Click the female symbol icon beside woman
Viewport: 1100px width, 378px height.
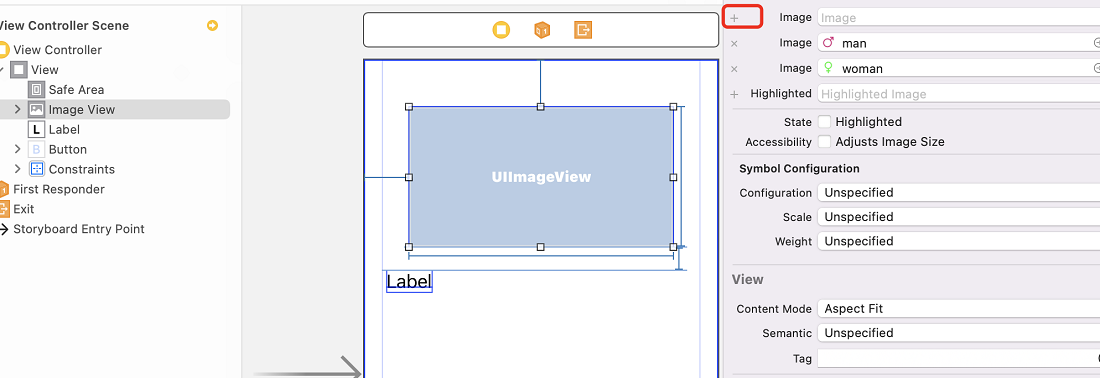pyautogui.click(x=829, y=68)
